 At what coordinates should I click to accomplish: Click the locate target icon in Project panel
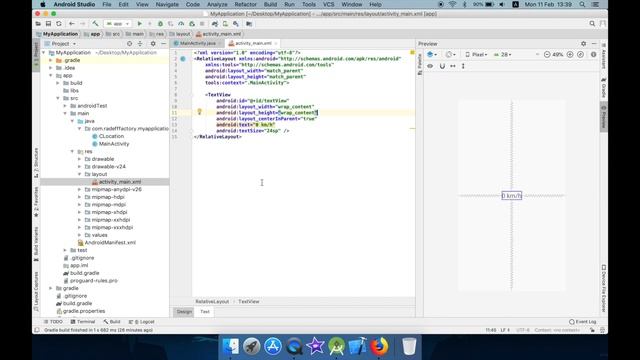point(129,44)
